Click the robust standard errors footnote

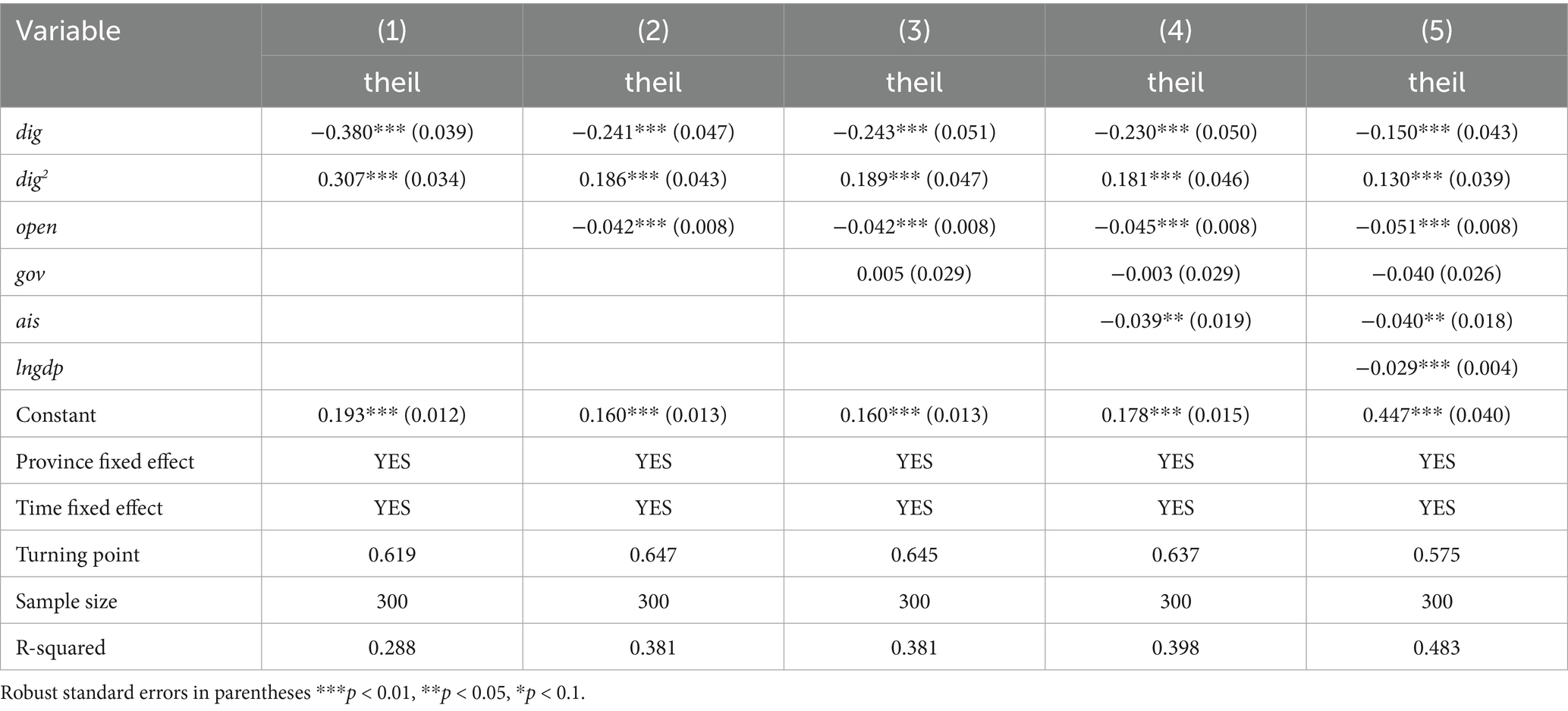pyautogui.click(x=293, y=693)
